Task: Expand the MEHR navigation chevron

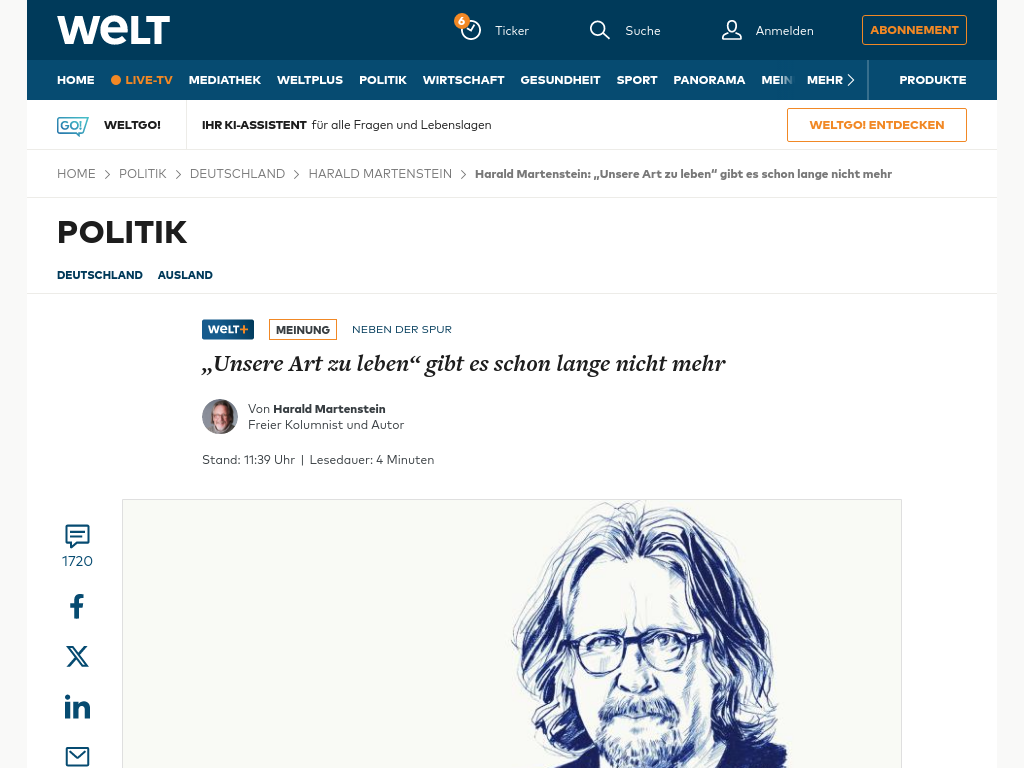Action: 851,80
